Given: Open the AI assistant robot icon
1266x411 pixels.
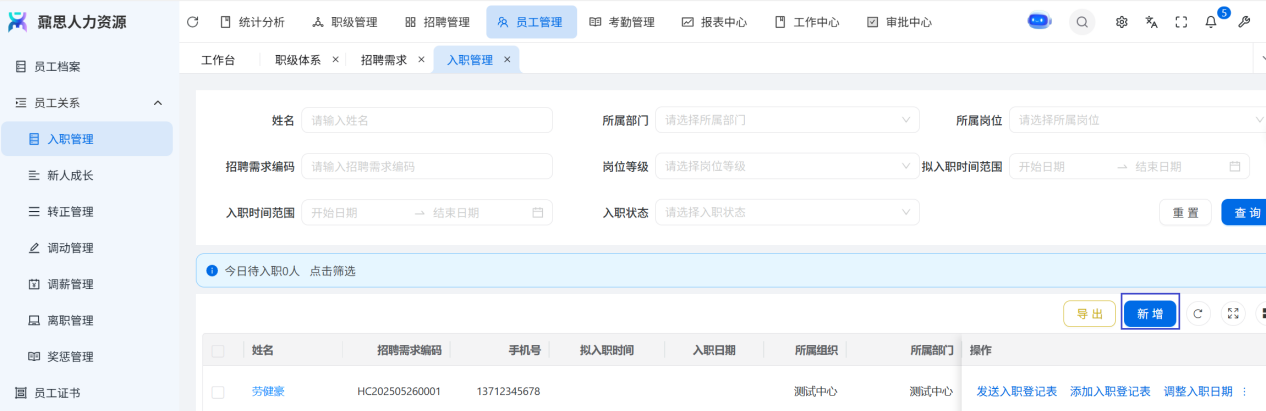Looking at the screenshot, I should (x=1040, y=22).
